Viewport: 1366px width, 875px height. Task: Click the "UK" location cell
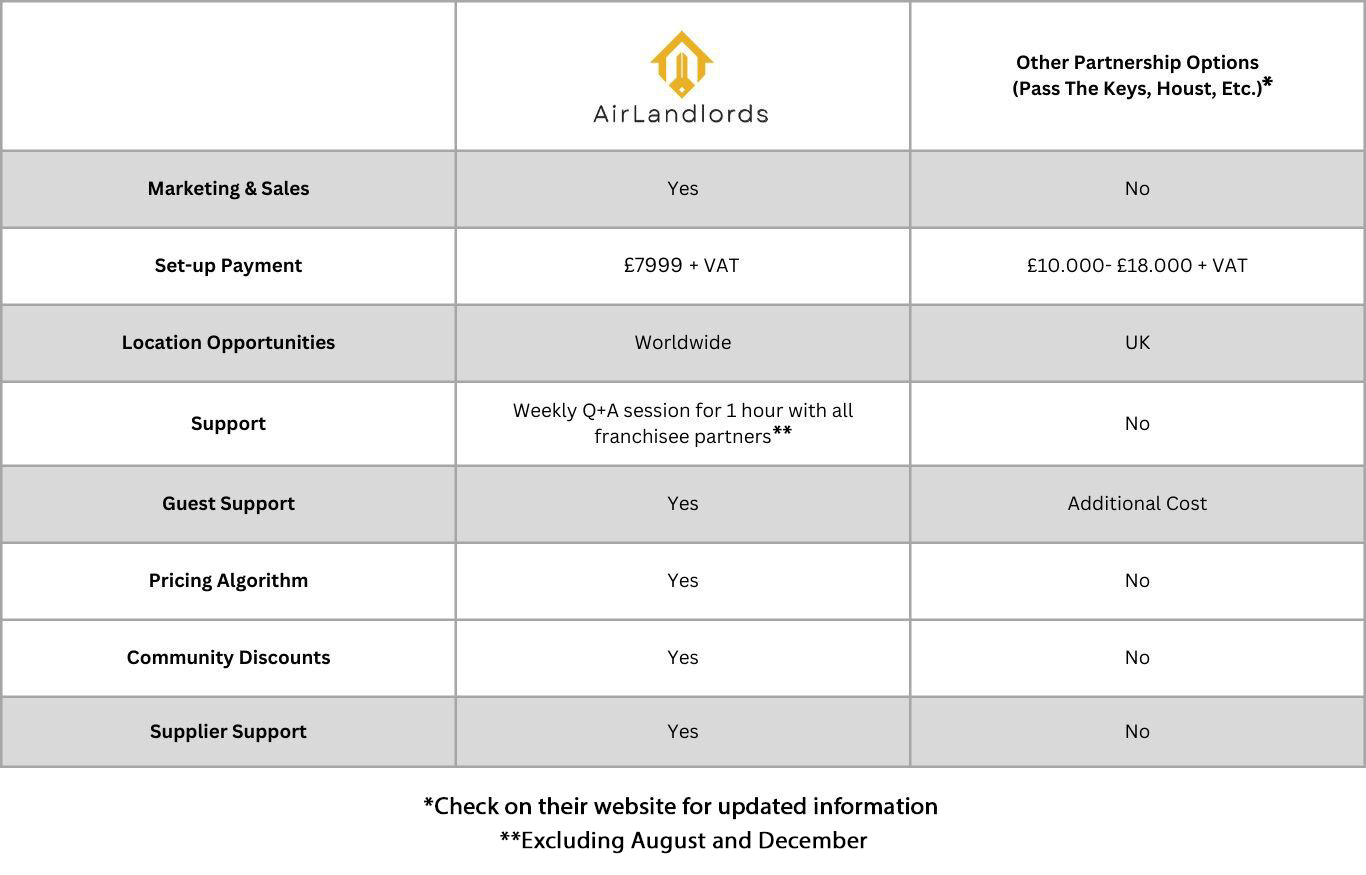point(1137,343)
